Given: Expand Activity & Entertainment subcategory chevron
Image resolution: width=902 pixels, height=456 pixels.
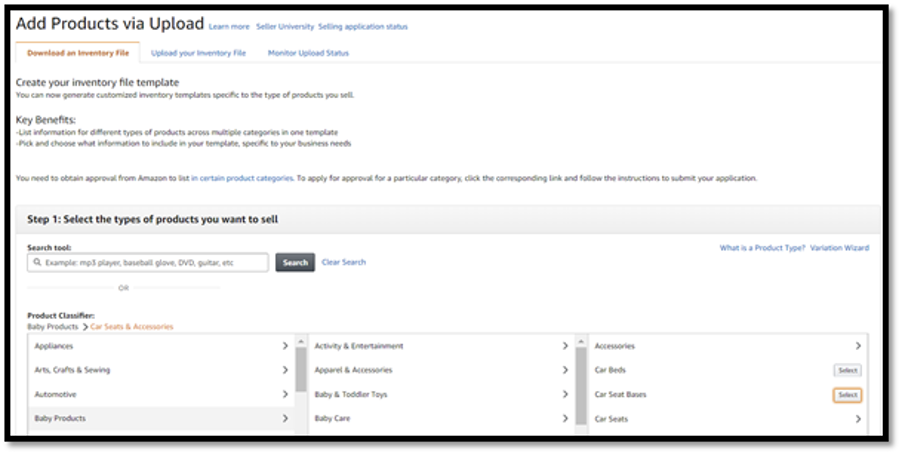Looking at the screenshot, I should coord(565,346).
